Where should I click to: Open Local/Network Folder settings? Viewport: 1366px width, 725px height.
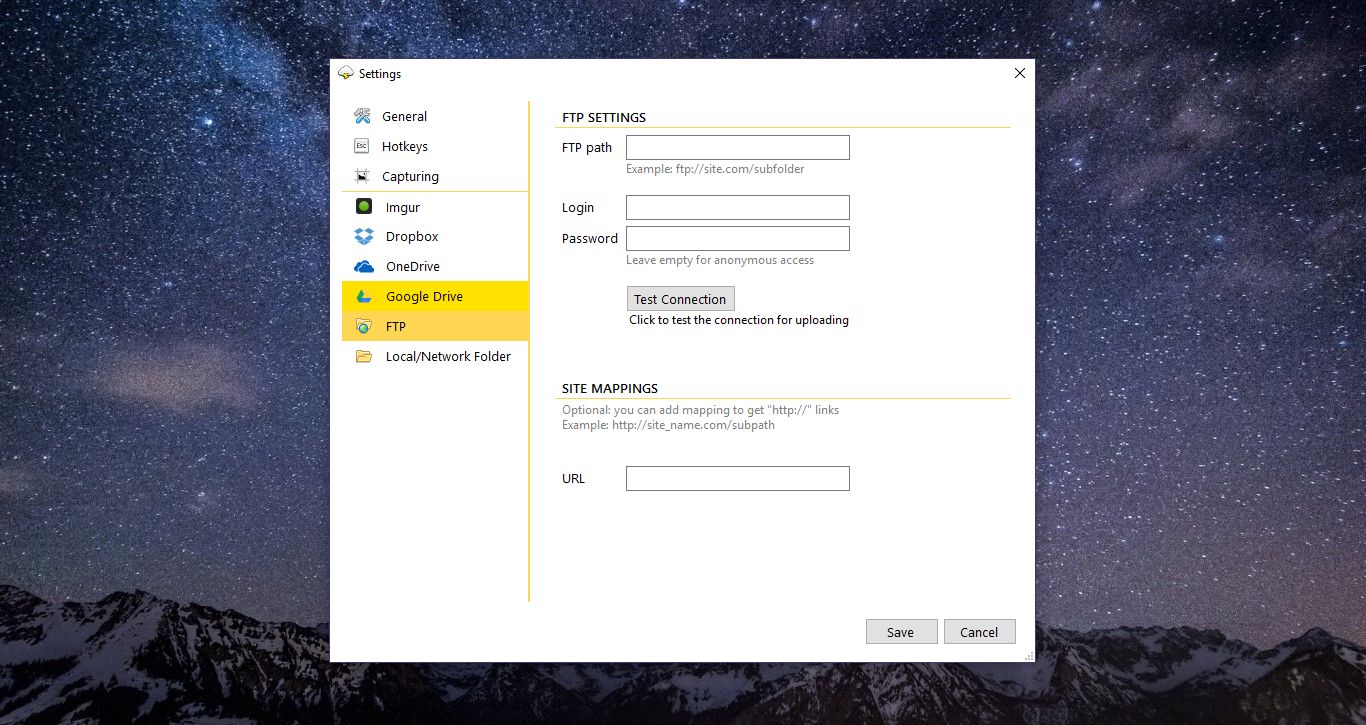click(435, 356)
